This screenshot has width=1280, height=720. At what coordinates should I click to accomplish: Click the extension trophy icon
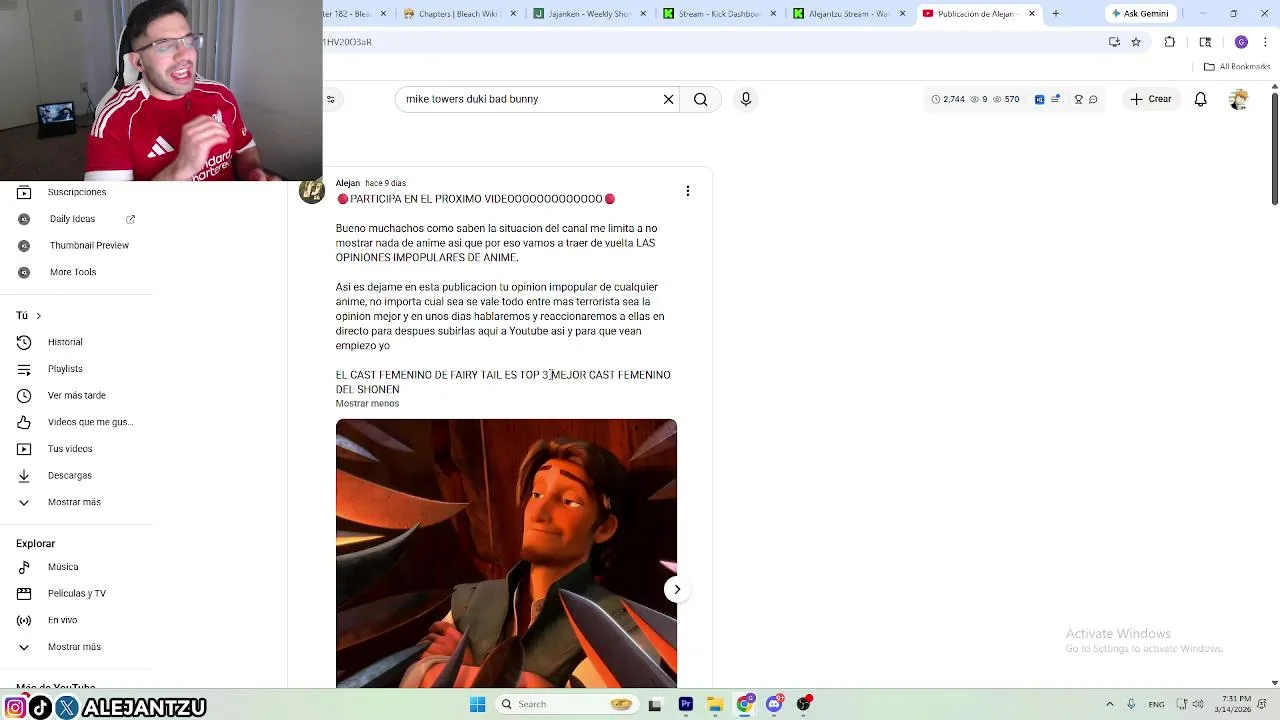click(1078, 99)
